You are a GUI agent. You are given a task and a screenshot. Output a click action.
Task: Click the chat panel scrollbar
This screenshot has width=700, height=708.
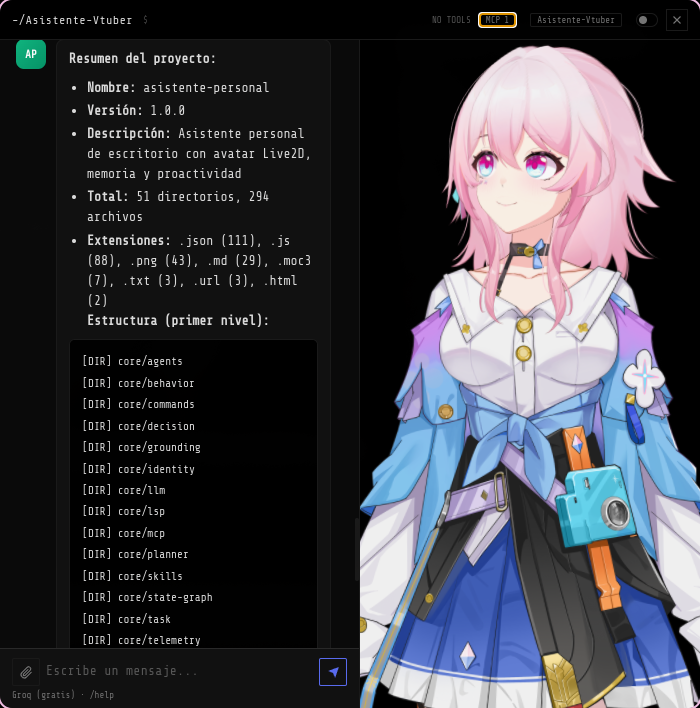(x=356, y=549)
